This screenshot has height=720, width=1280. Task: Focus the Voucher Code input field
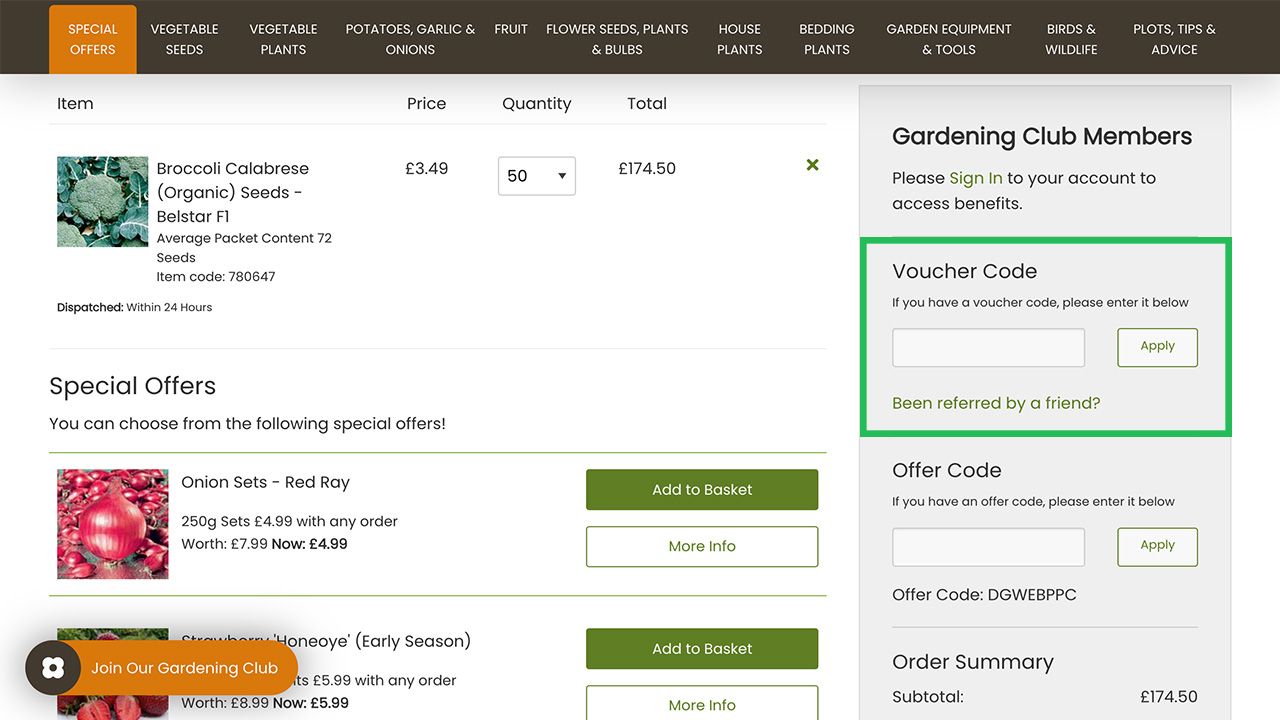point(988,347)
